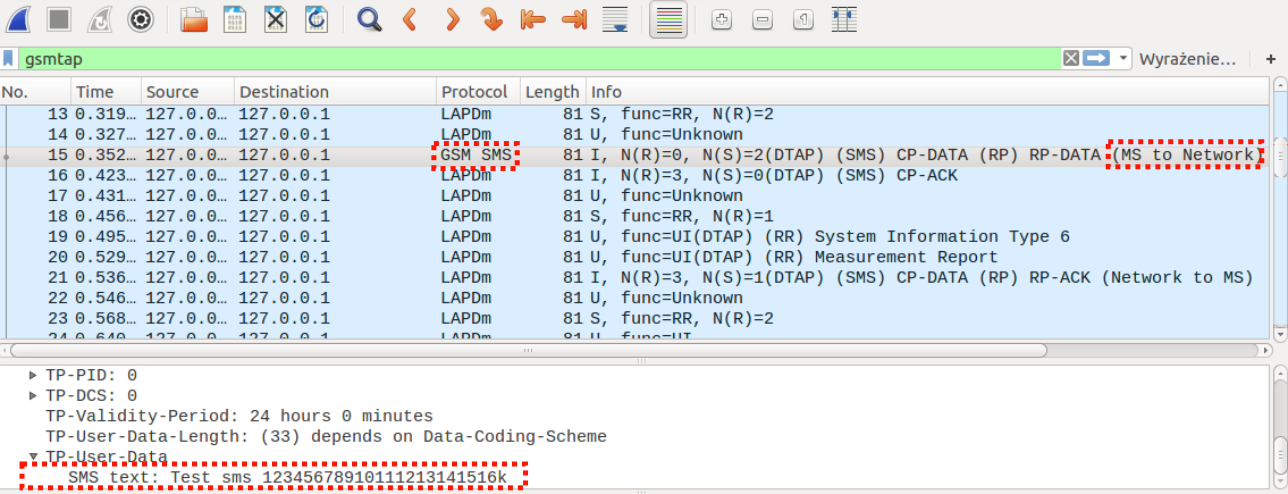Go to a specific packet
Screen dimensions: 1288x494
491,19
